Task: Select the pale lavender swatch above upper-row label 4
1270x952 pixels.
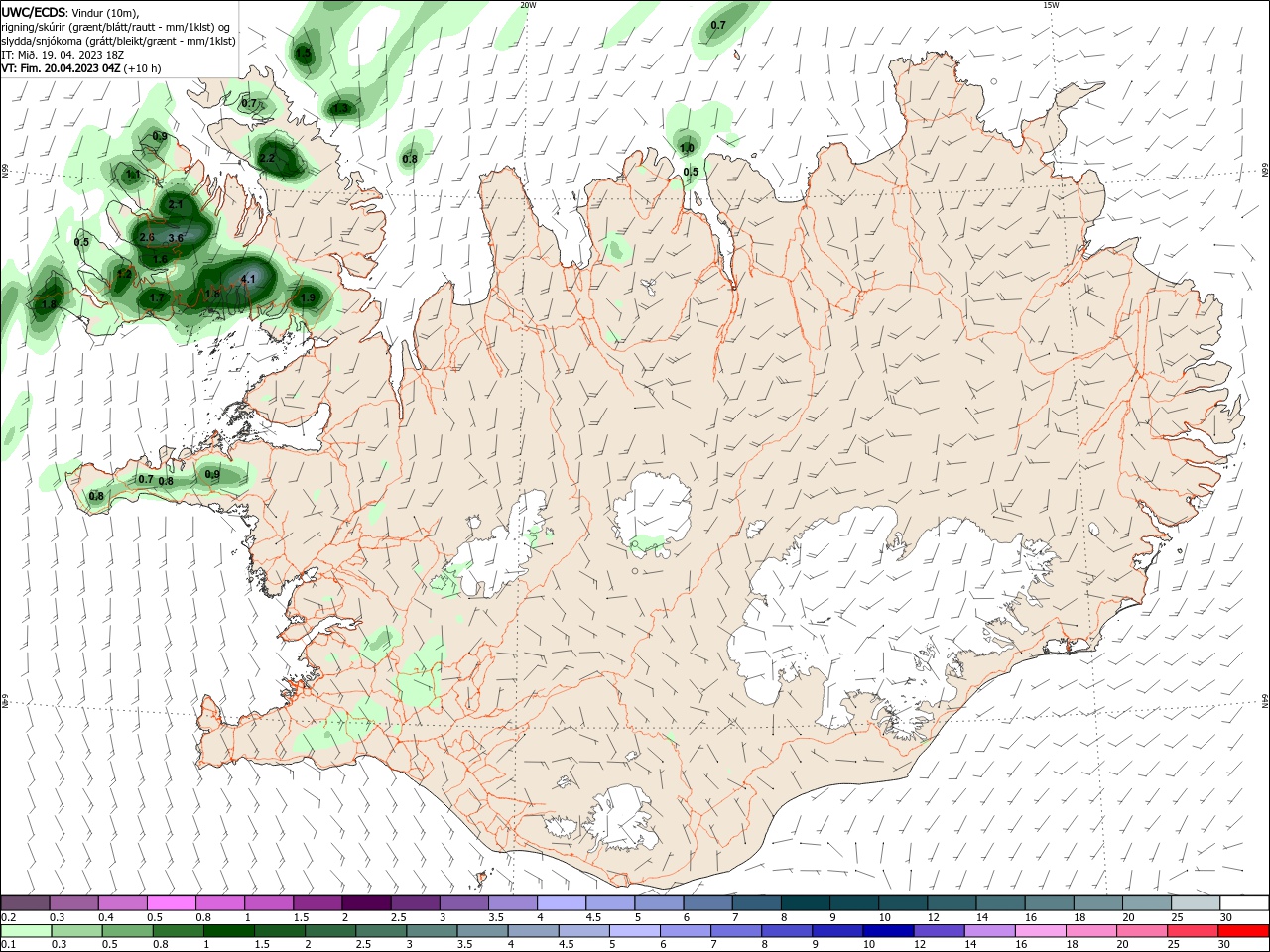Action: pyautogui.click(x=561, y=903)
